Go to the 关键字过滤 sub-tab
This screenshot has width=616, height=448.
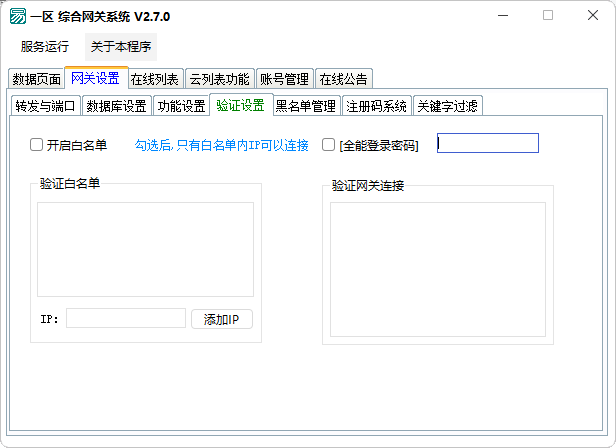click(x=447, y=106)
